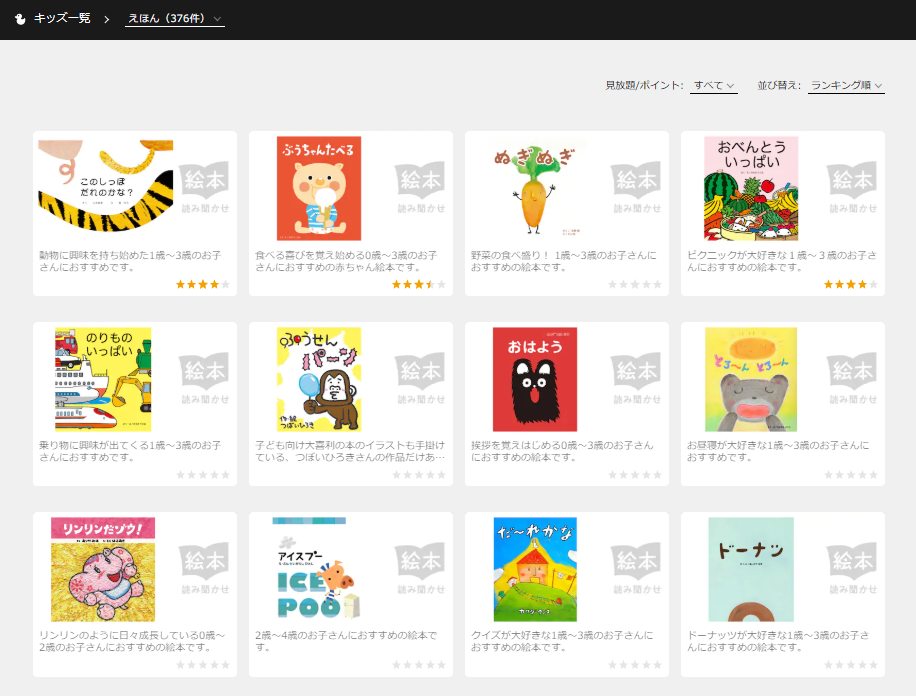Click the duck logo icon in header
Screen dimensions: 916x696
20,19
